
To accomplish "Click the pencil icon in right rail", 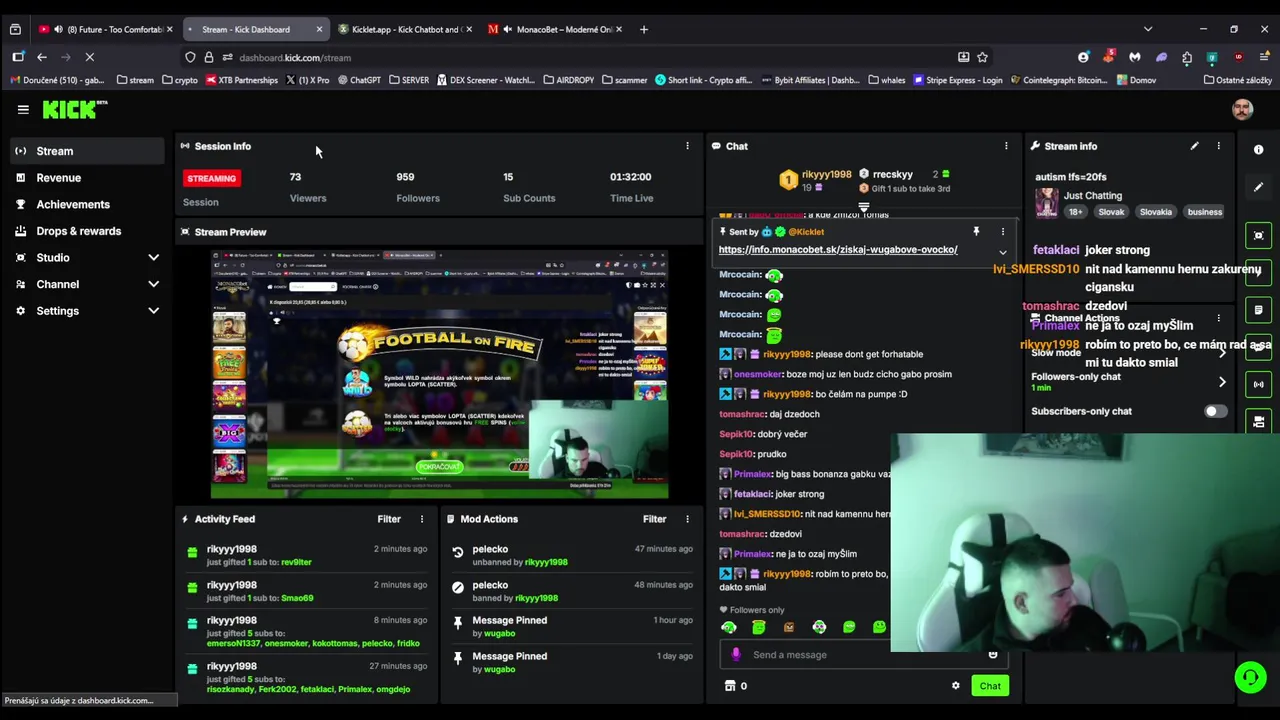I will pyautogui.click(x=1258, y=187).
